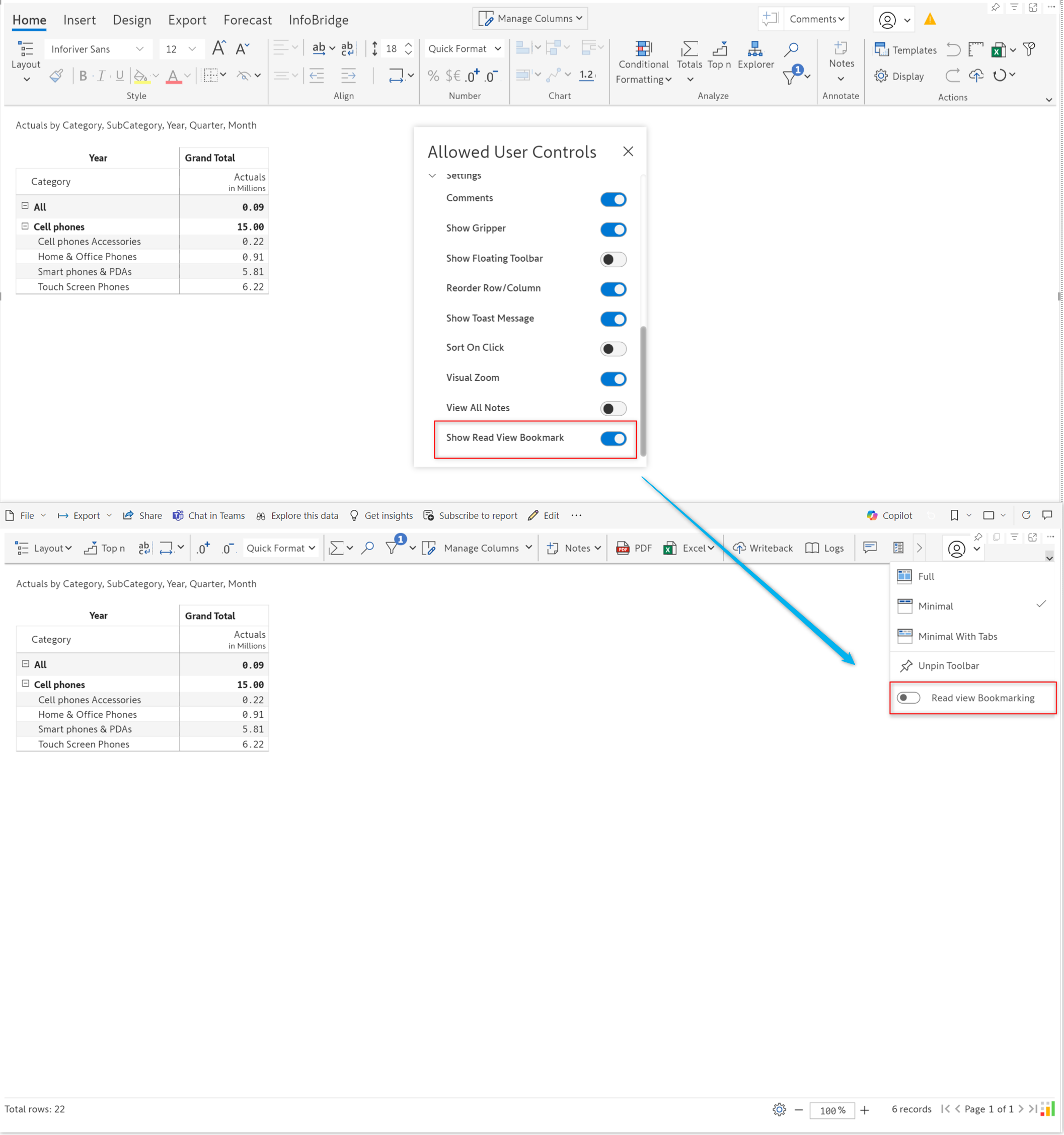Click the Writeback cloud icon
Screen dimensions: 1064x1135
739,548
